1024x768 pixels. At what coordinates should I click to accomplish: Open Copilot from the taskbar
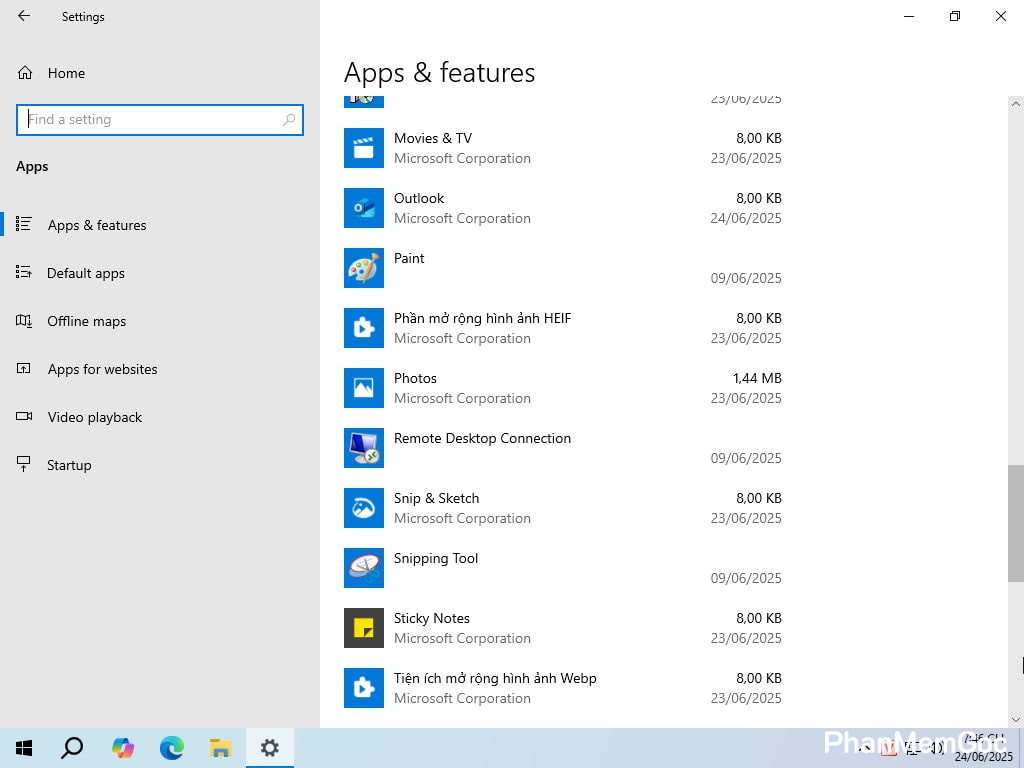point(123,748)
